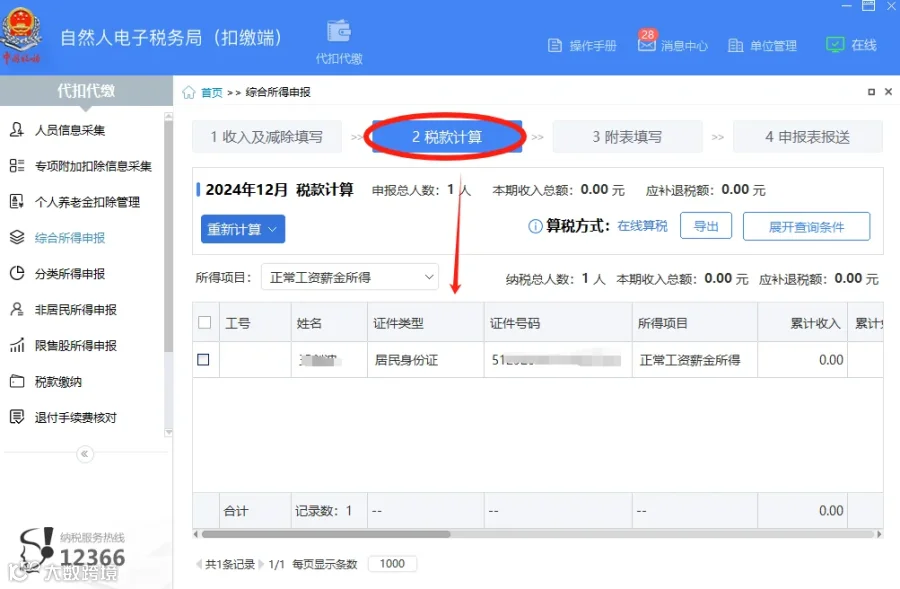Open 所得项目 combo box 正常工资薪金所得
Viewport: 900px width, 589px height.
pyautogui.click(x=350, y=277)
